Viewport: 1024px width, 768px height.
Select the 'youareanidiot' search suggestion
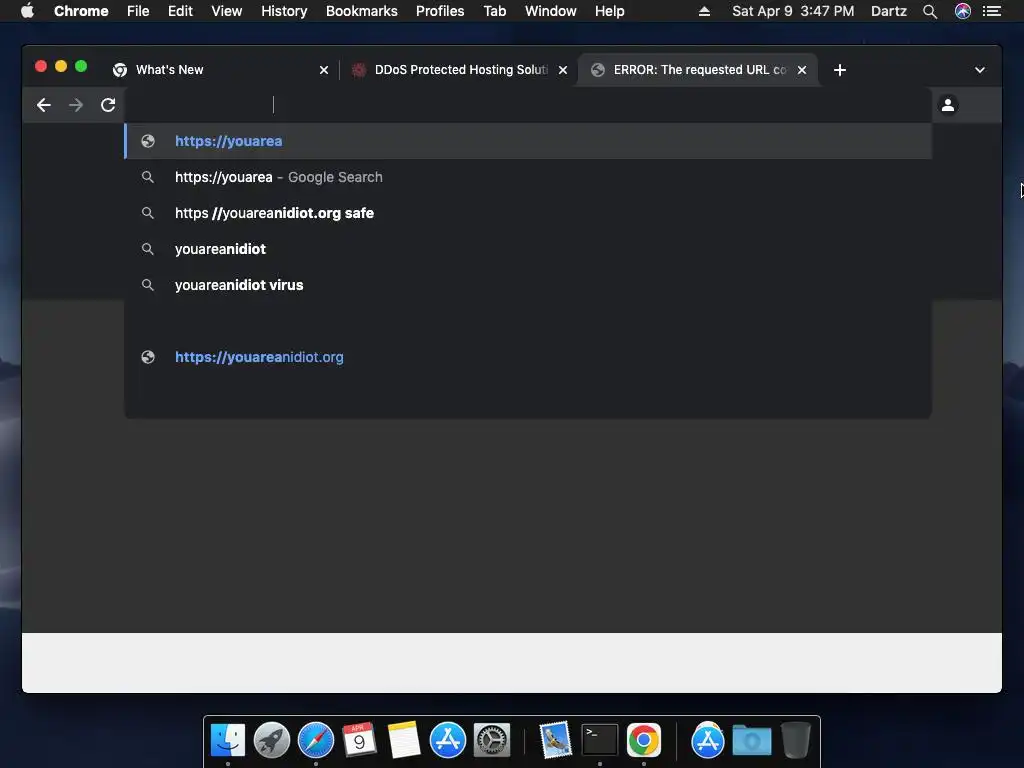528,249
